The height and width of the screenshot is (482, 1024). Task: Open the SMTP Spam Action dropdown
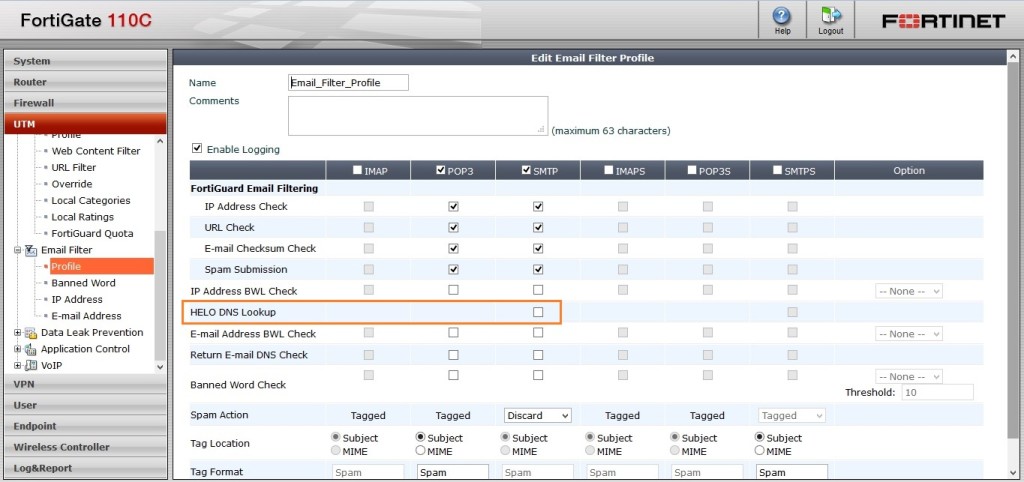point(537,415)
